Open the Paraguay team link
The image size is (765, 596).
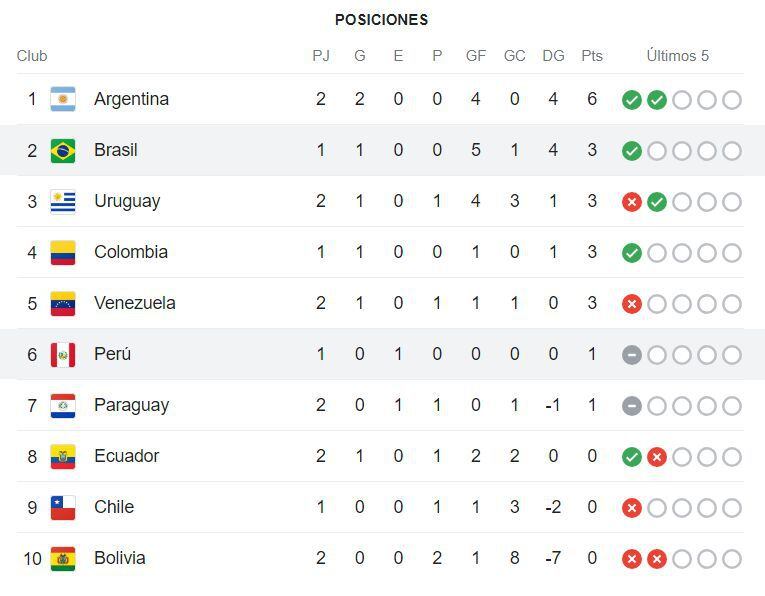point(131,405)
